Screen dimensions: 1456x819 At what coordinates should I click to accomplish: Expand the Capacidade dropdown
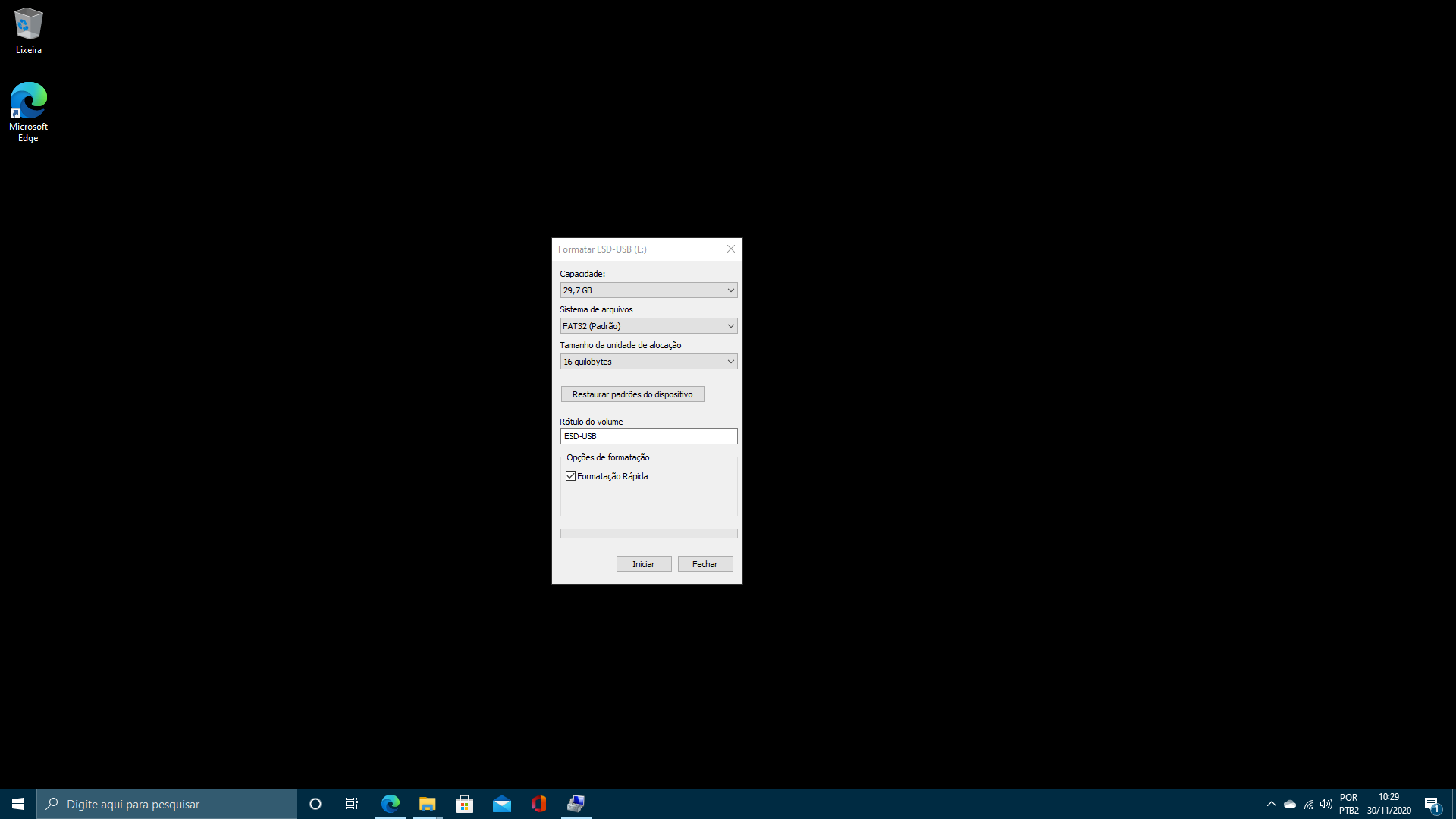point(648,290)
